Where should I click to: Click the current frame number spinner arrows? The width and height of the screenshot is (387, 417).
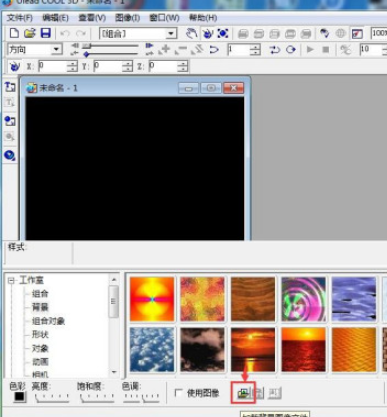(255, 50)
